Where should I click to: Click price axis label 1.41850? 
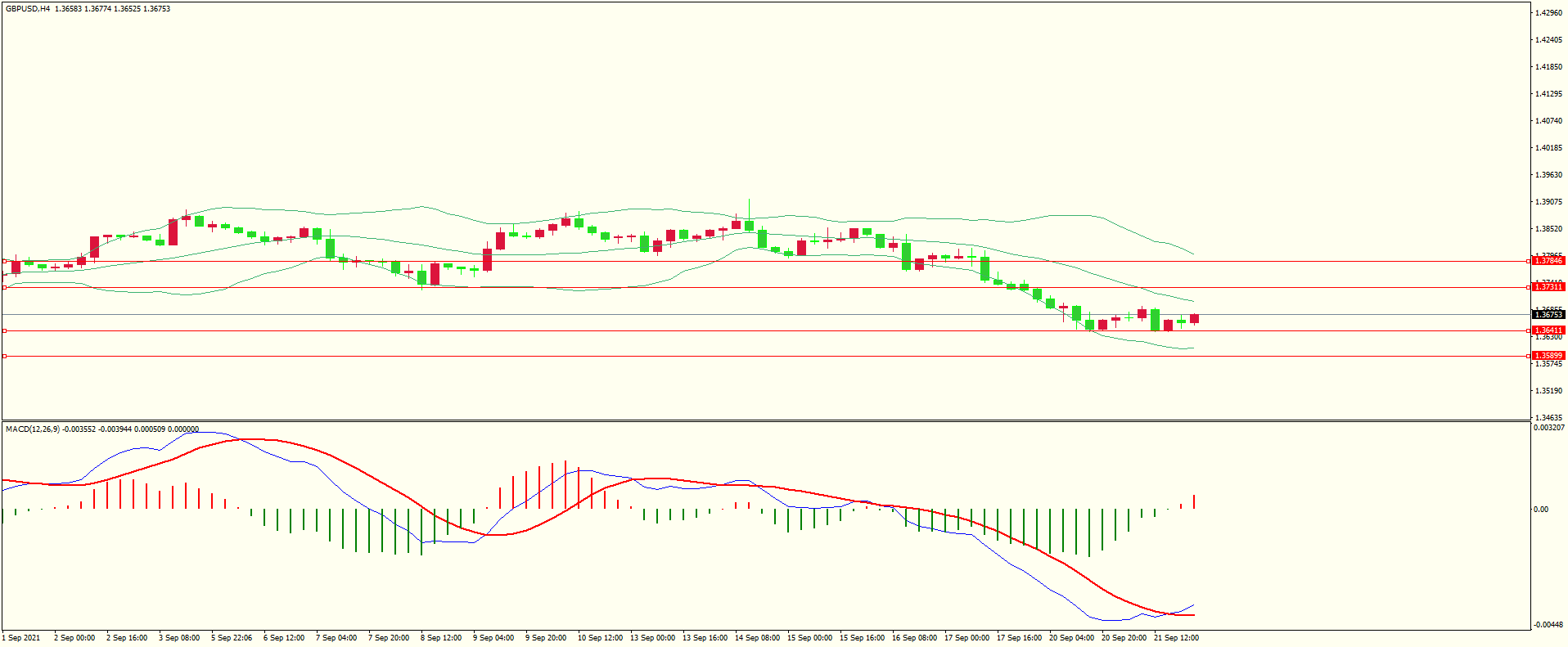[x=1549, y=67]
